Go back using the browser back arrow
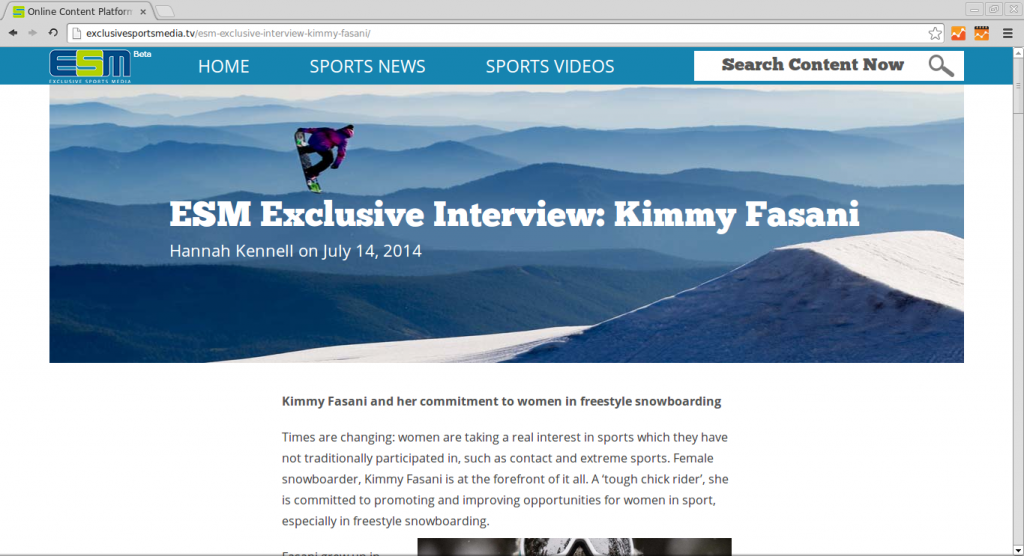 pos(12,33)
